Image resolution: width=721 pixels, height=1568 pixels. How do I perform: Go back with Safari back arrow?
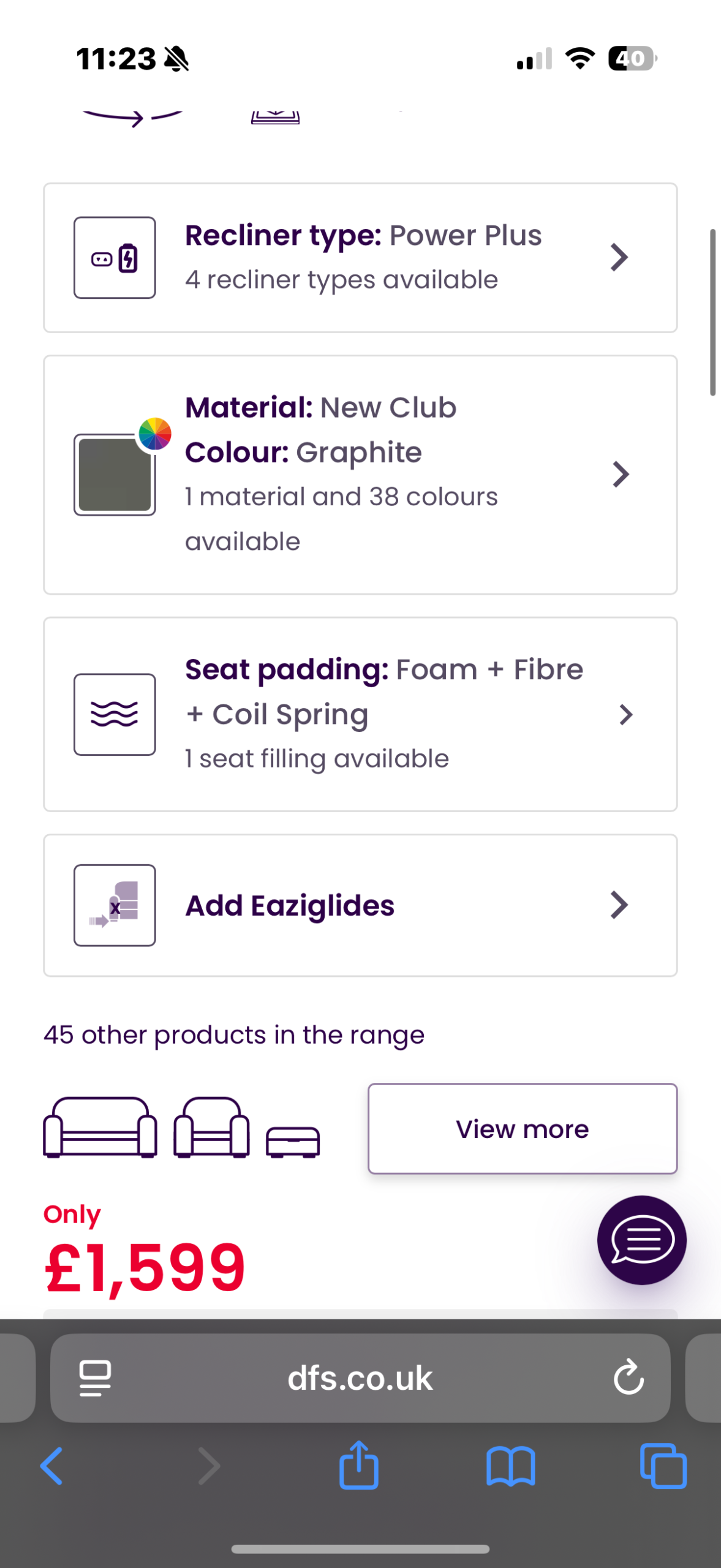pos(51,1465)
